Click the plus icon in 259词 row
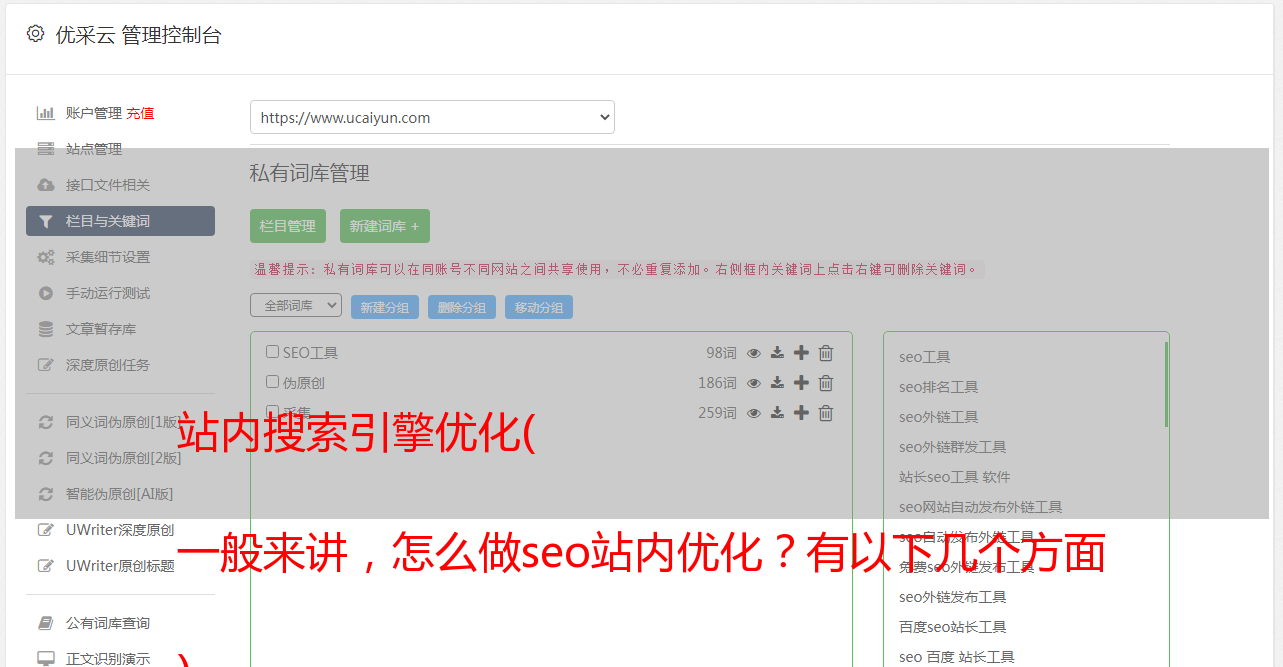This screenshot has width=1283, height=667. tap(801, 413)
